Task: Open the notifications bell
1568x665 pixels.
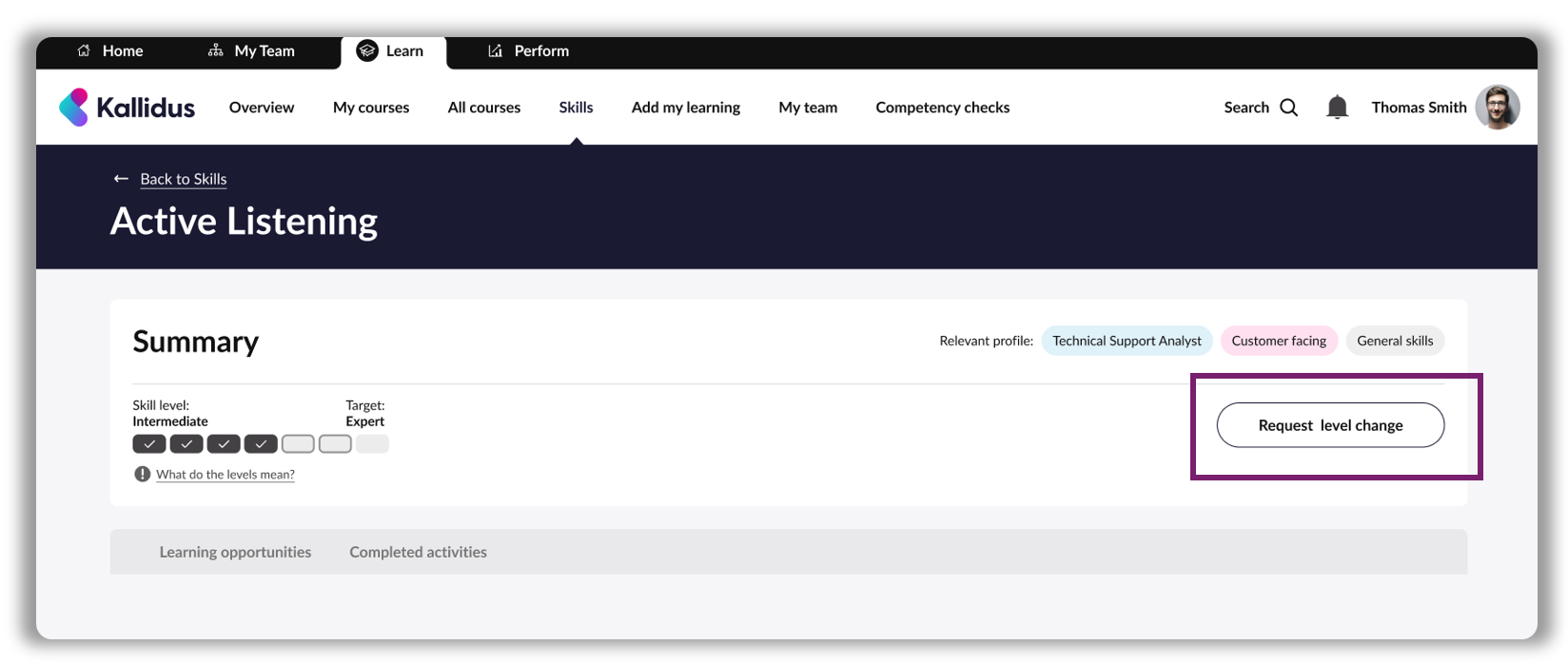Action: [x=1337, y=108]
